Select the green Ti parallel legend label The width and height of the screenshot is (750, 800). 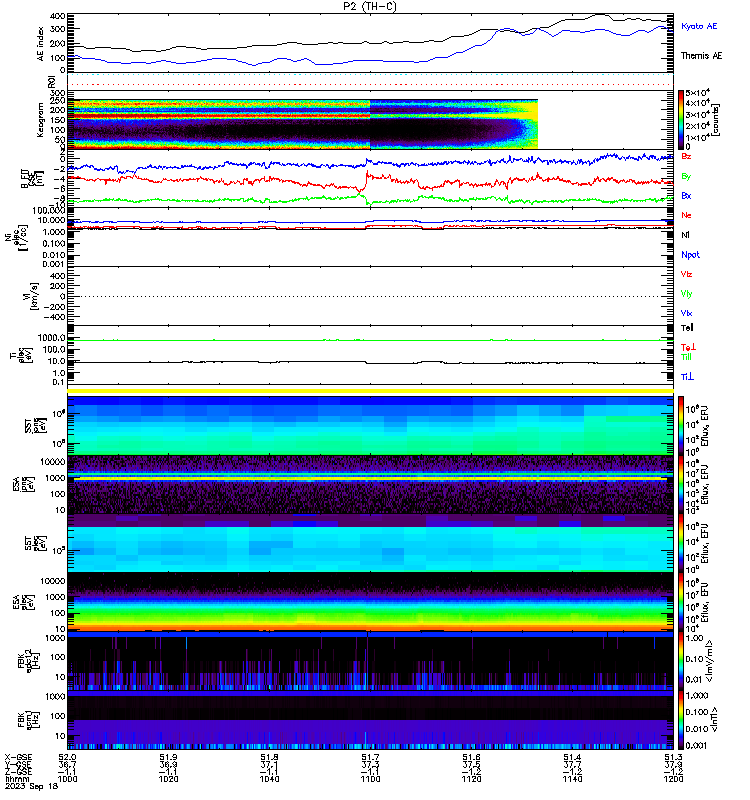[686, 357]
